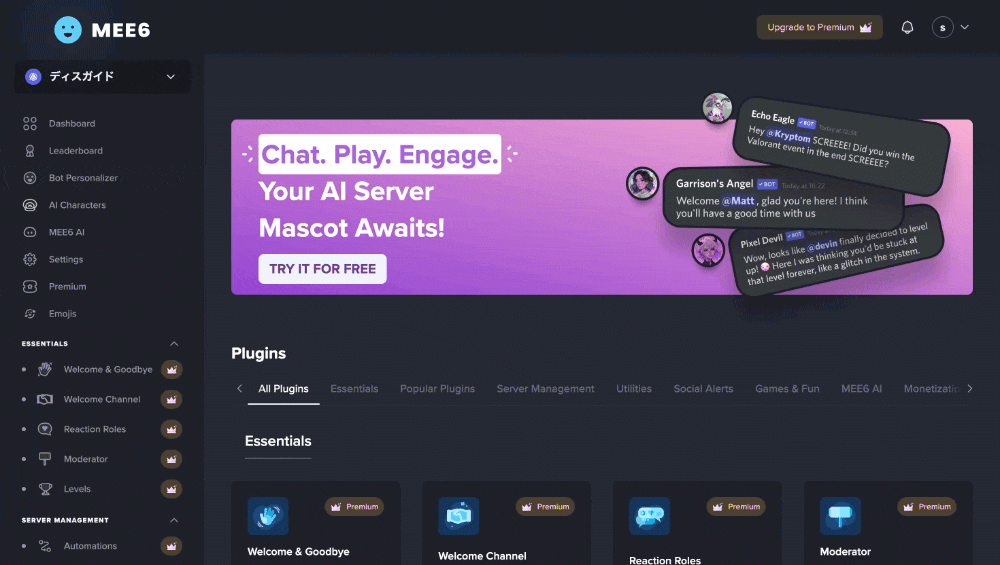Switch to the Social Alerts tab
The image size is (1000, 565).
coord(703,388)
